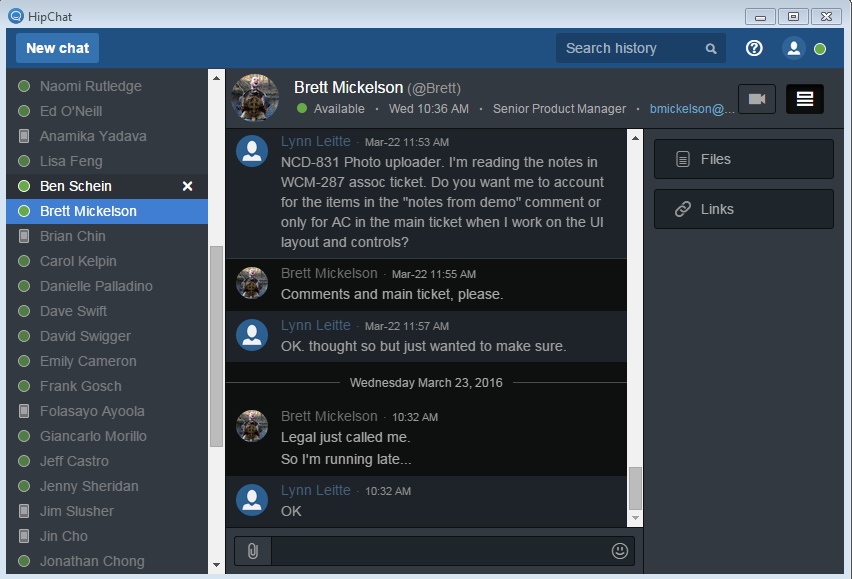
Task: Click the "Wednesday March 23, 2016" date divider text
Action: 426,383
